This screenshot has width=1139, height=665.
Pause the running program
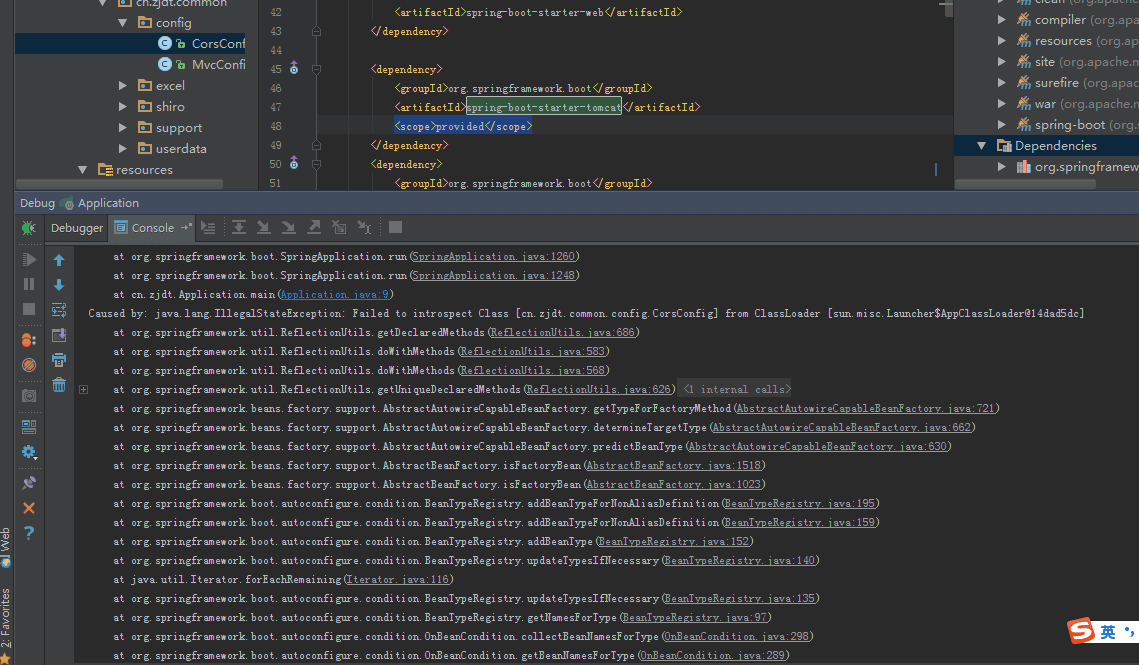pyautogui.click(x=29, y=284)
